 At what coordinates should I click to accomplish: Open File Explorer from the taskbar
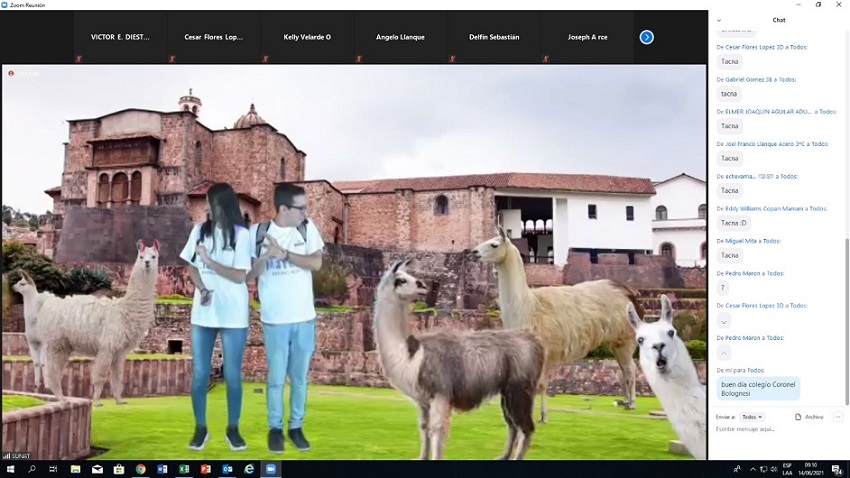pyautogui.click(x=75, y=469)
